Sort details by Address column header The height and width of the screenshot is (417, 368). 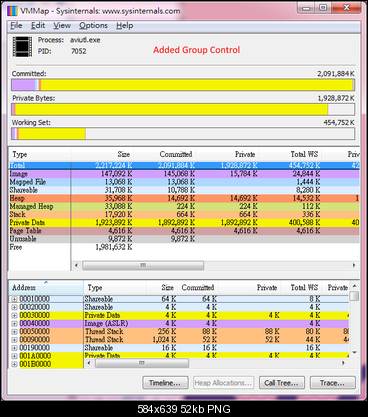click(46, 288)
